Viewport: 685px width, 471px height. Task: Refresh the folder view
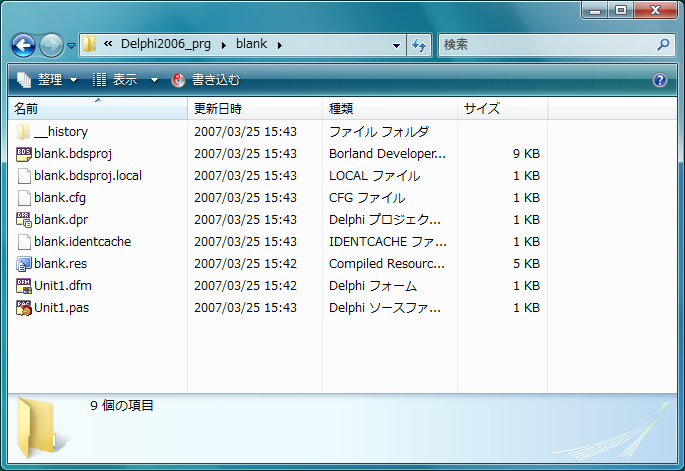419,45
